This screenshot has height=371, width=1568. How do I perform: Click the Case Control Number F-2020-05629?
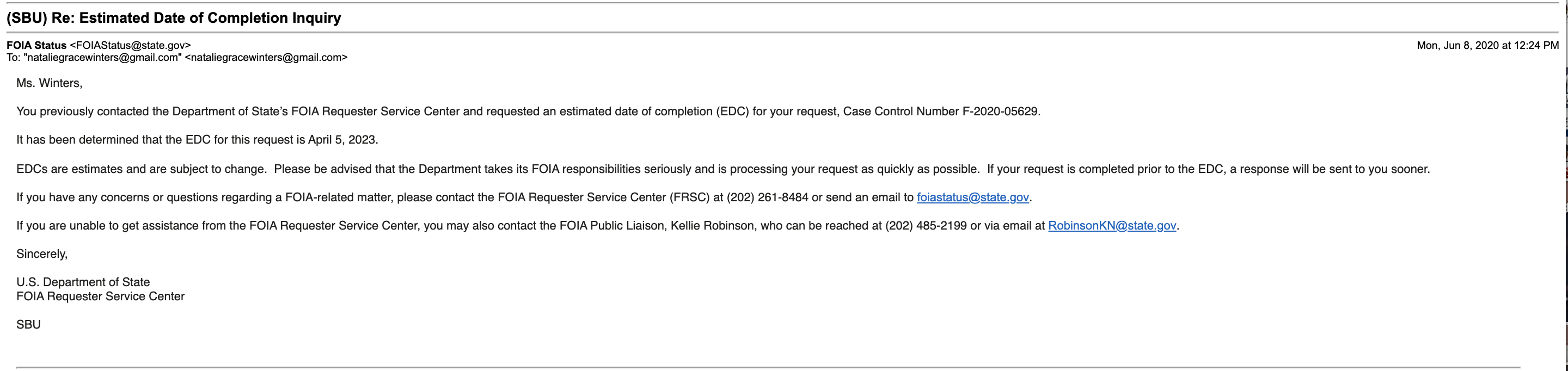point(1001,112)
